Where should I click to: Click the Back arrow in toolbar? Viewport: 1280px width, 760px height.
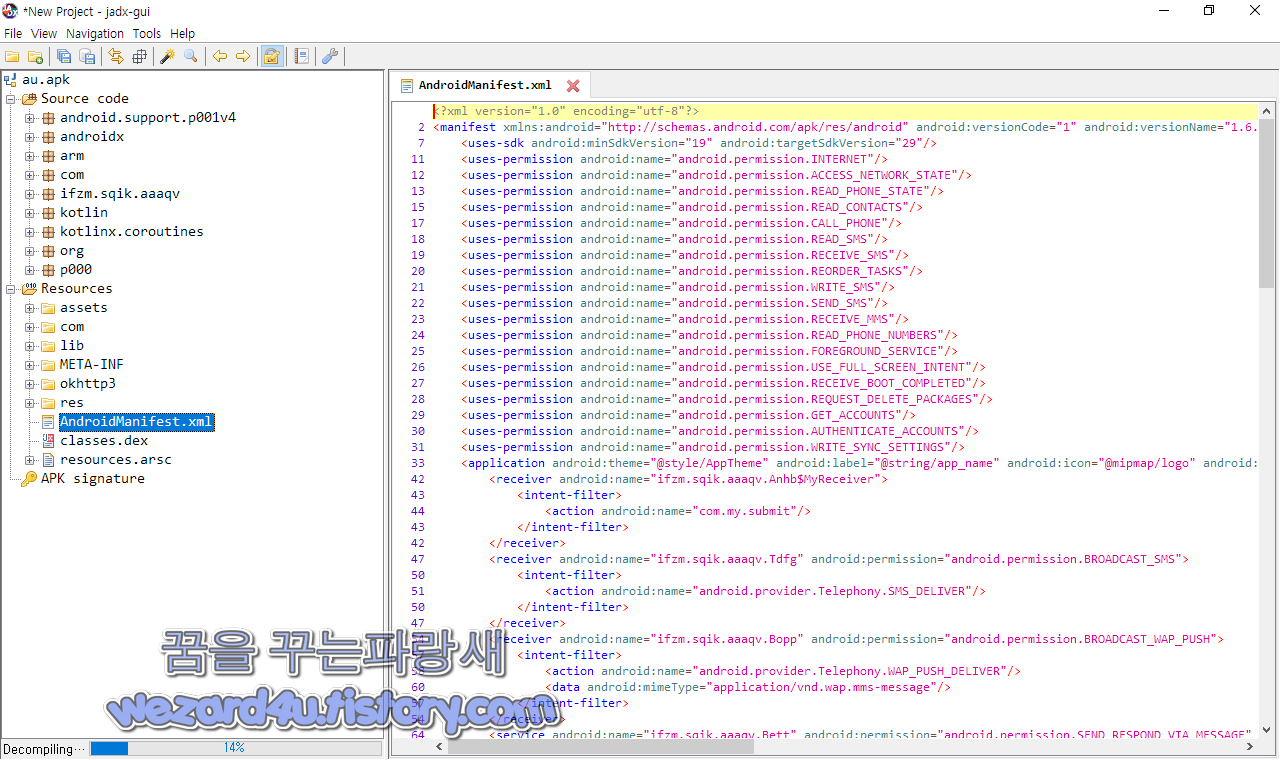click(219, 56)
